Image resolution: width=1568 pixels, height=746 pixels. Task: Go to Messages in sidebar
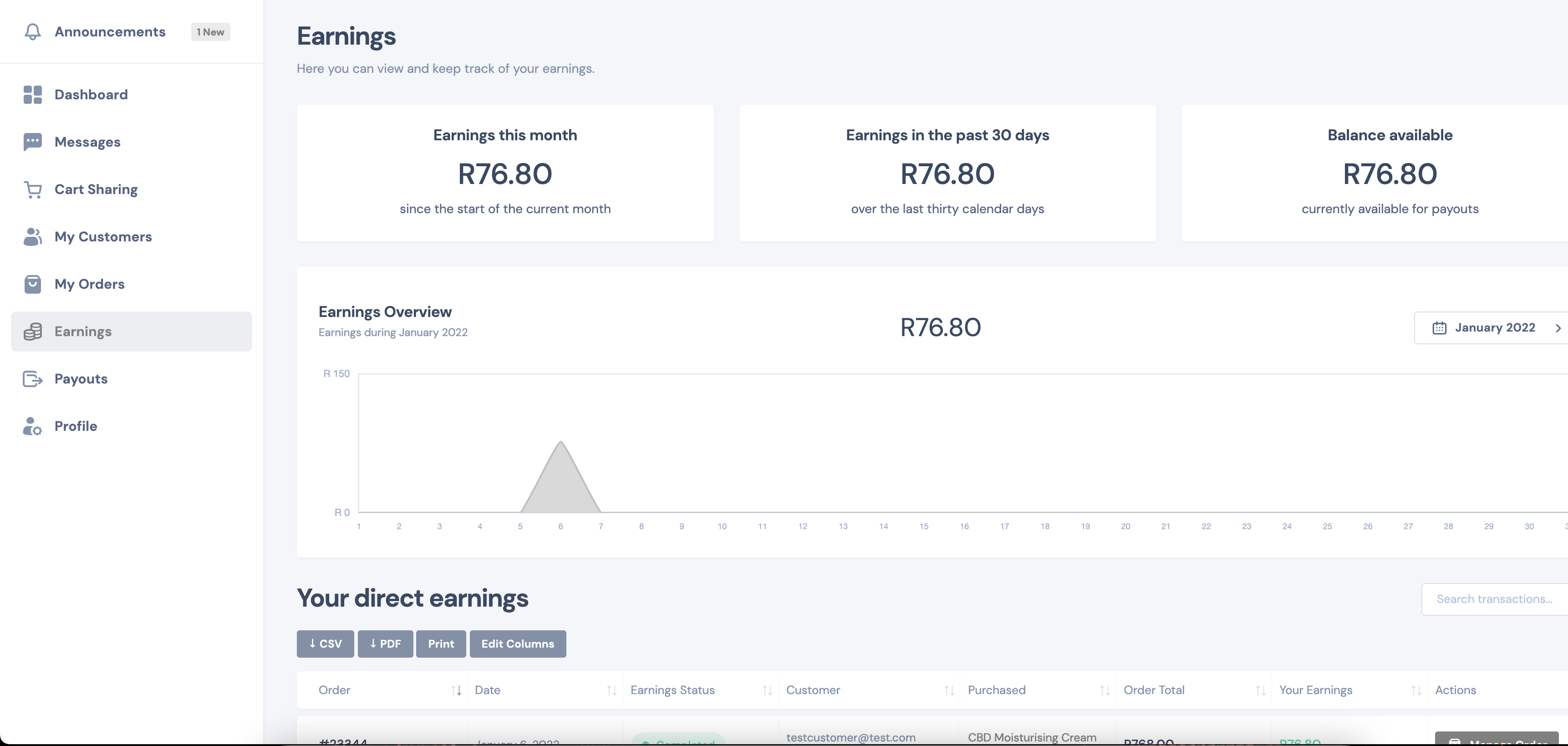point(132,142)
